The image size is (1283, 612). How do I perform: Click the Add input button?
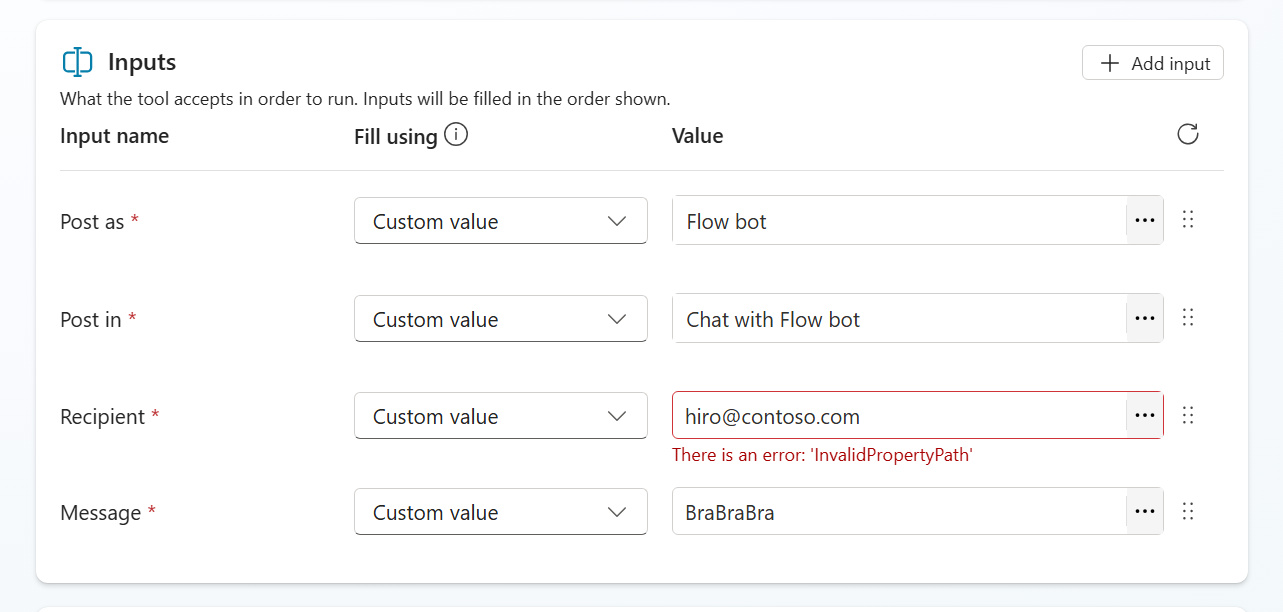click(x=1152, y=63)
